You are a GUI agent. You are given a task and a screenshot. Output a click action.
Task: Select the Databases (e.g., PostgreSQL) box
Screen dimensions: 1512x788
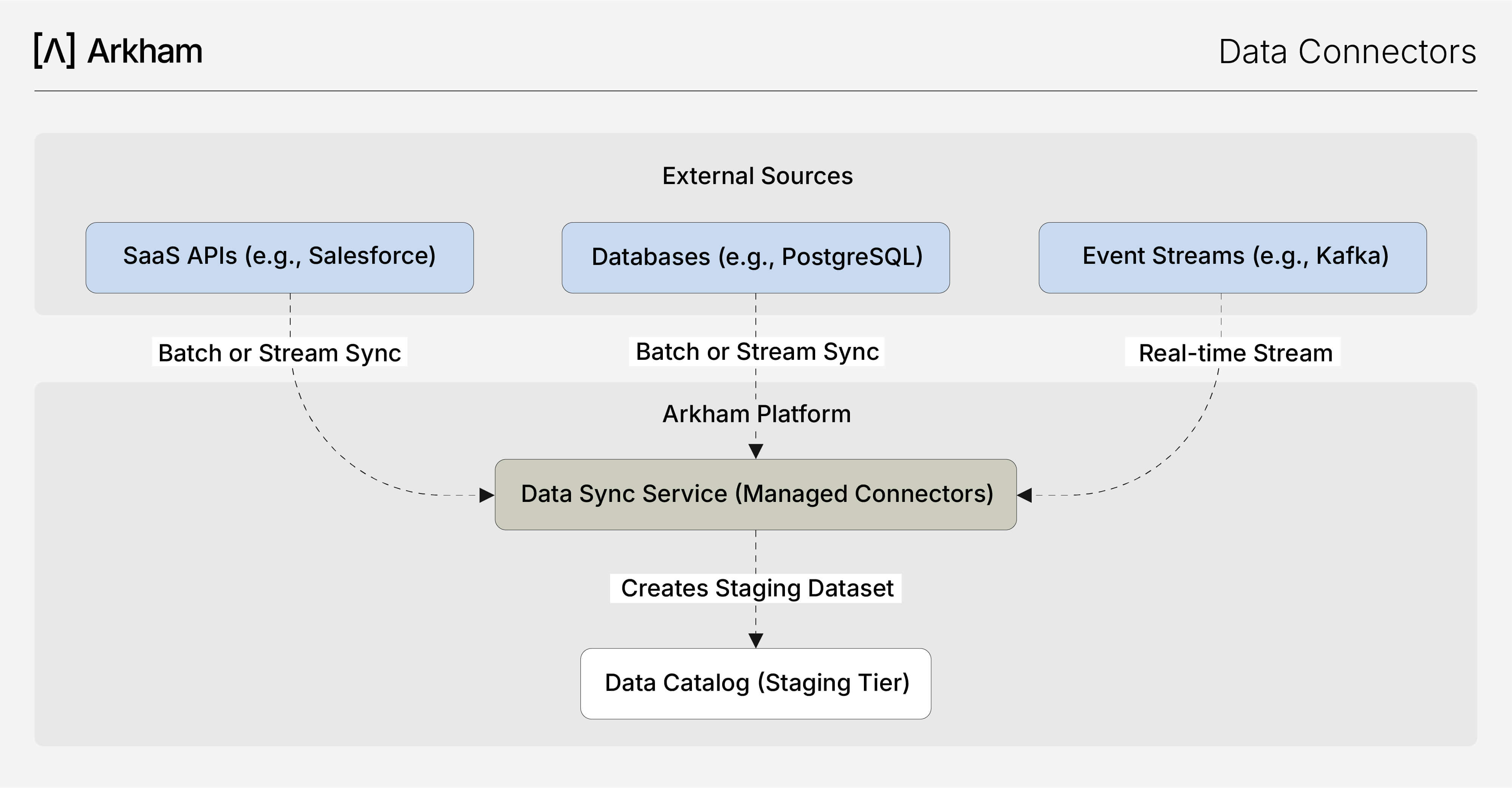coord(755,257)
